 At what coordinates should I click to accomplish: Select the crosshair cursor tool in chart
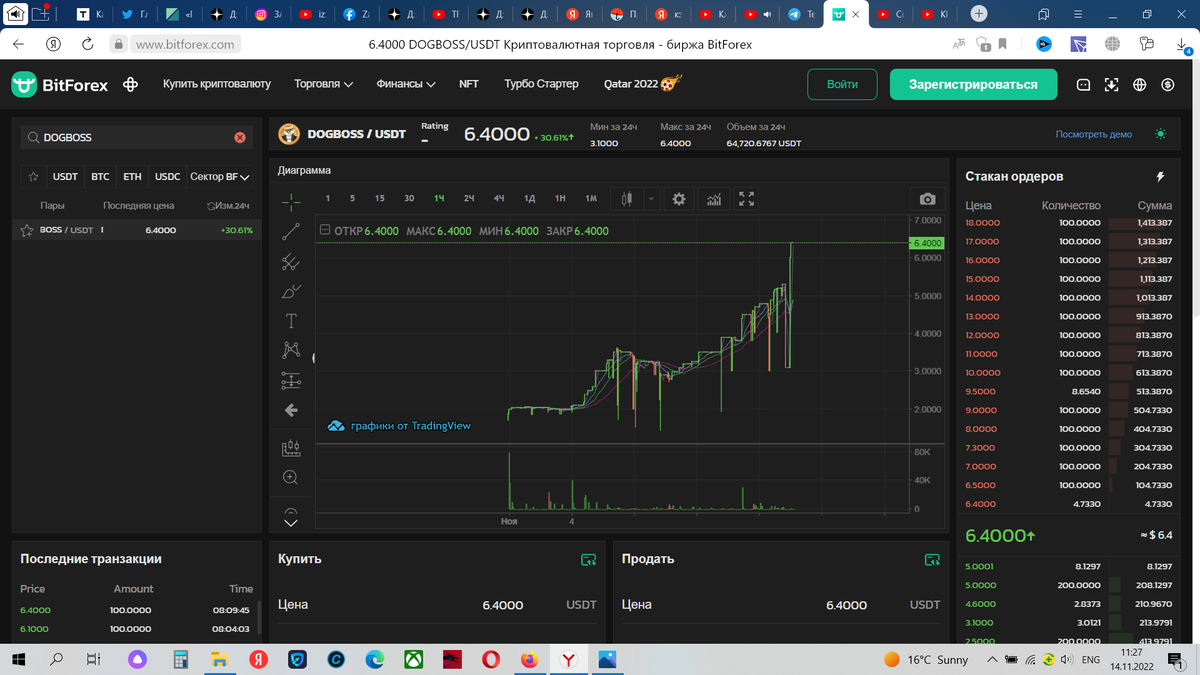click(x=291, y=202)
